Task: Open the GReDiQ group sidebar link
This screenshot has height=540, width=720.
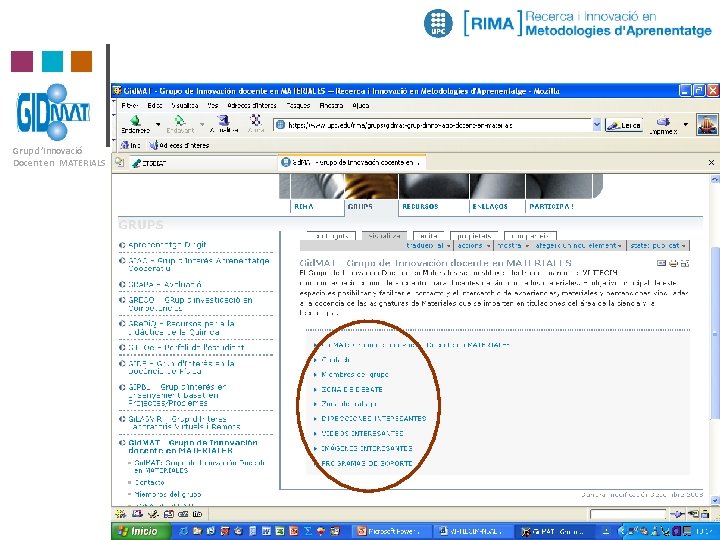Action: click(181, 328)
